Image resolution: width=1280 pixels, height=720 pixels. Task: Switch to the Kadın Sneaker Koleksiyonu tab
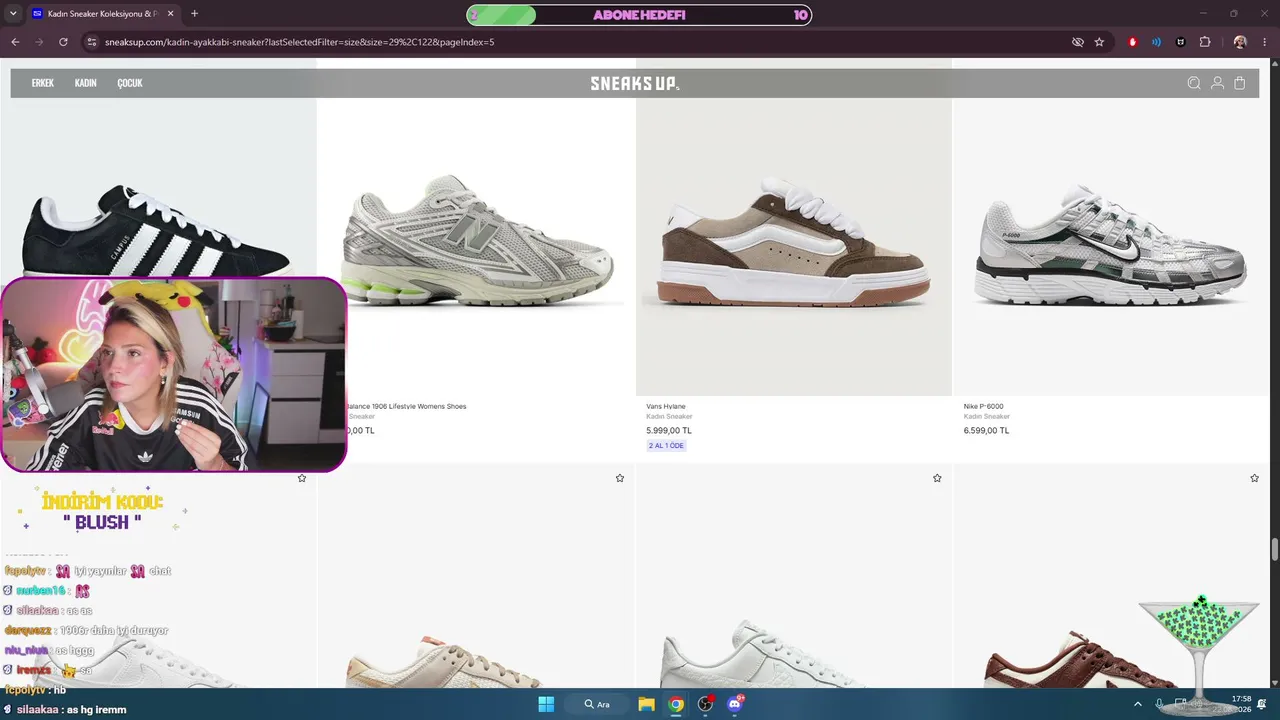[102, 14]
